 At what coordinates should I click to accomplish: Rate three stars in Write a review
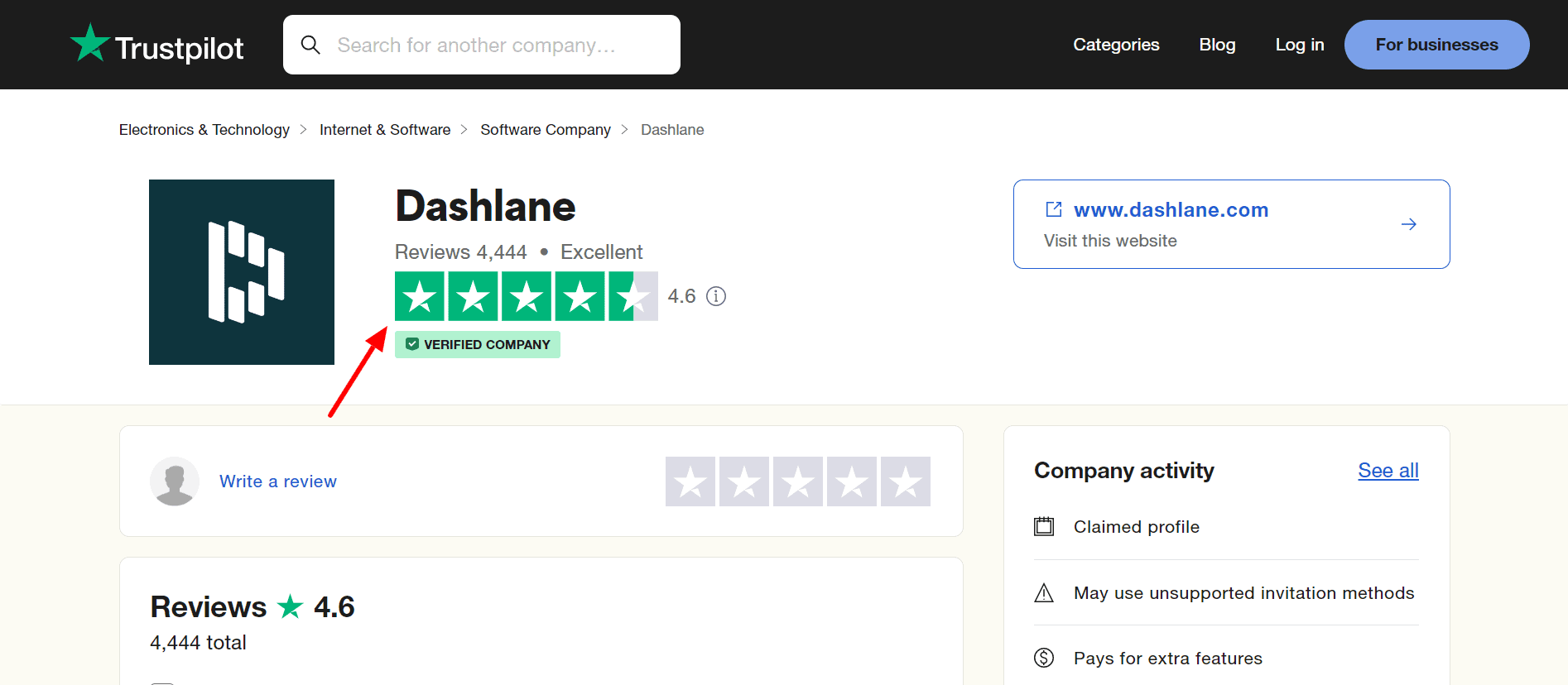(798, 481)
